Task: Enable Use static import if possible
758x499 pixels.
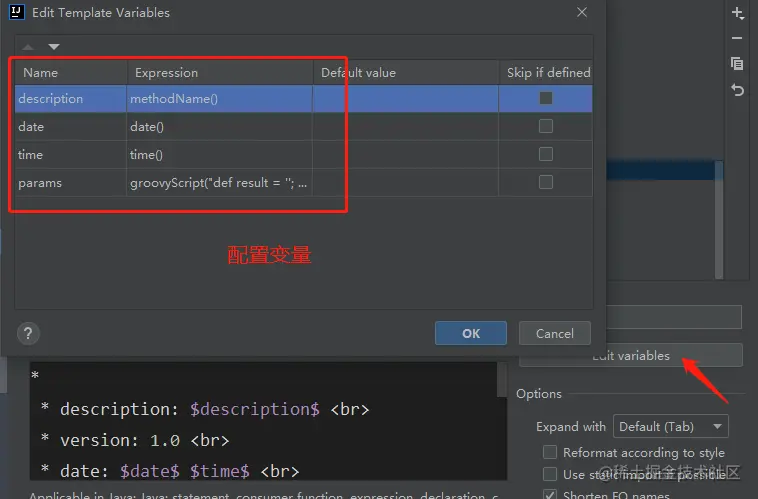Action: pyautogui.click(x=550, y=474)
